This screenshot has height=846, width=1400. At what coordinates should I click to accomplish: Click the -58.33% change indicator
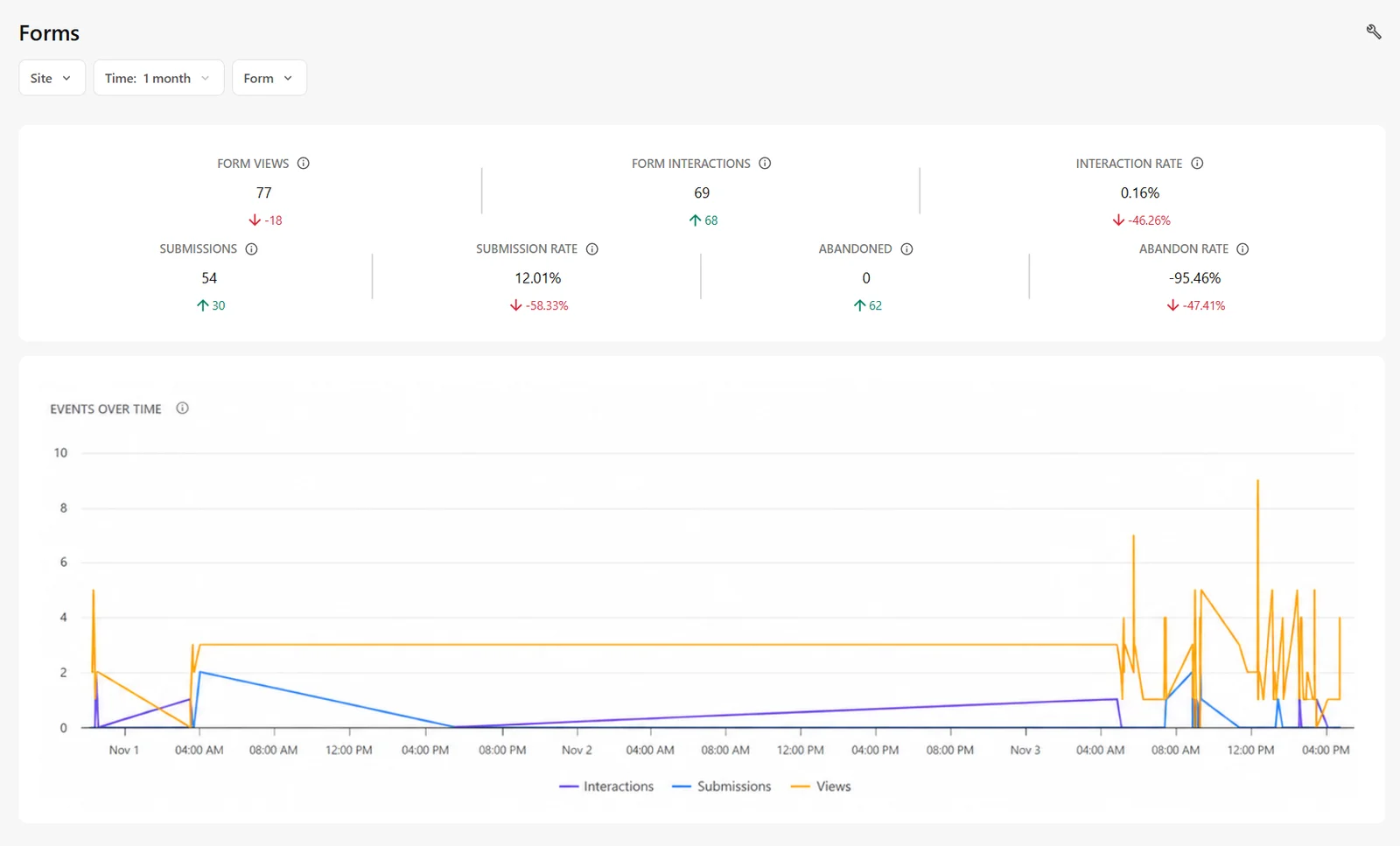pos(539,305)
